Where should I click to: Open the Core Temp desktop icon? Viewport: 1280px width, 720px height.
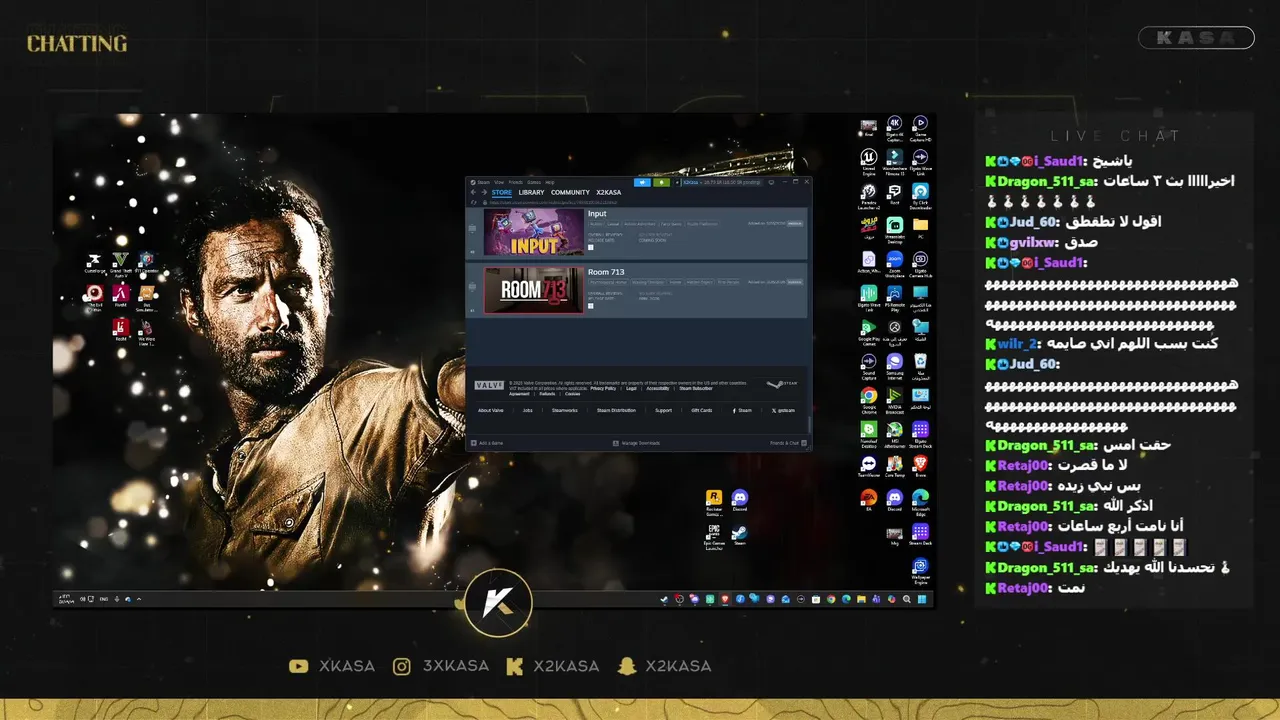tap(895, 465)
